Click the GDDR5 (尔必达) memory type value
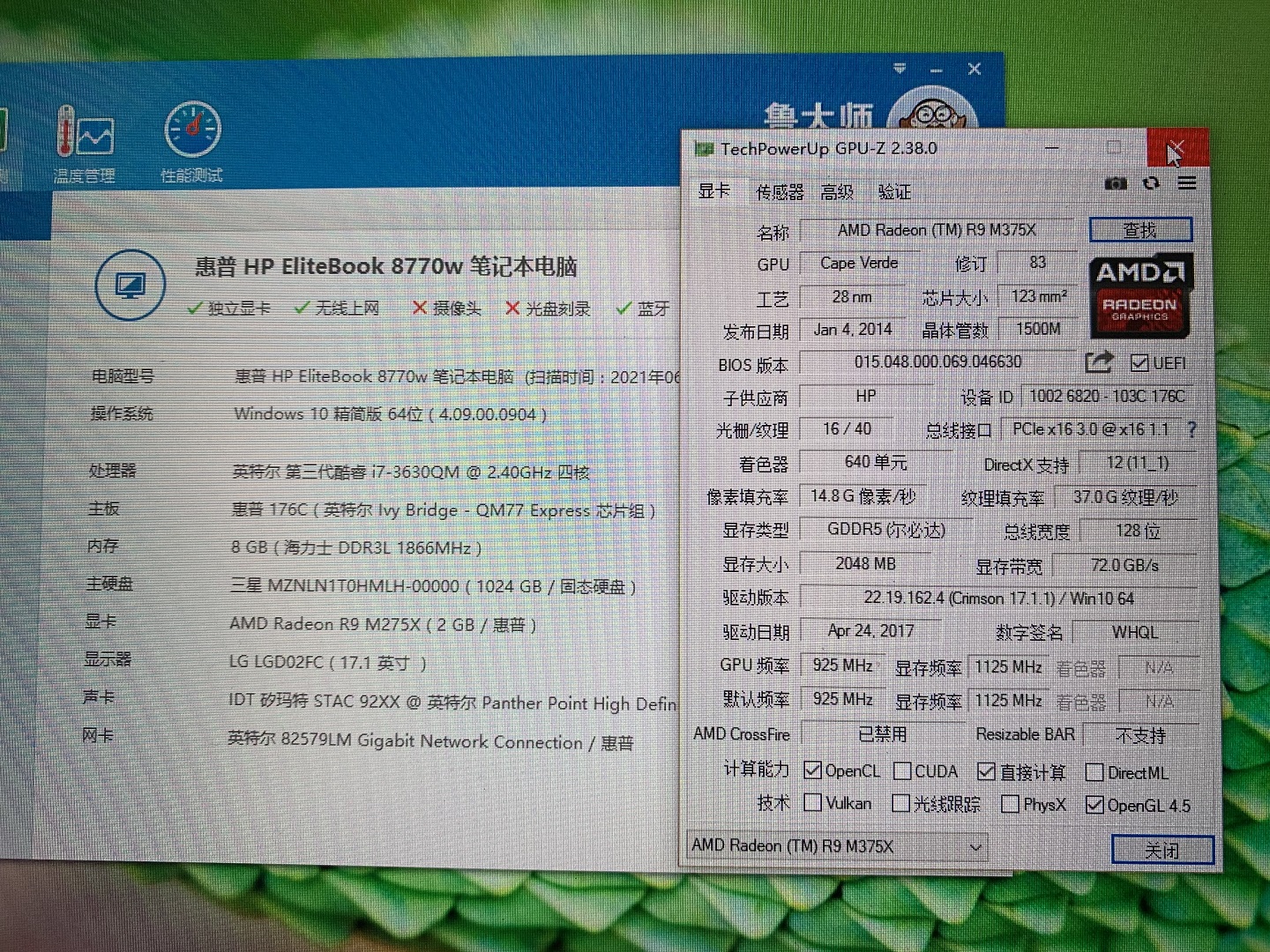The height and width of the screenshot is (952, 1270). [x=885, y=530]
